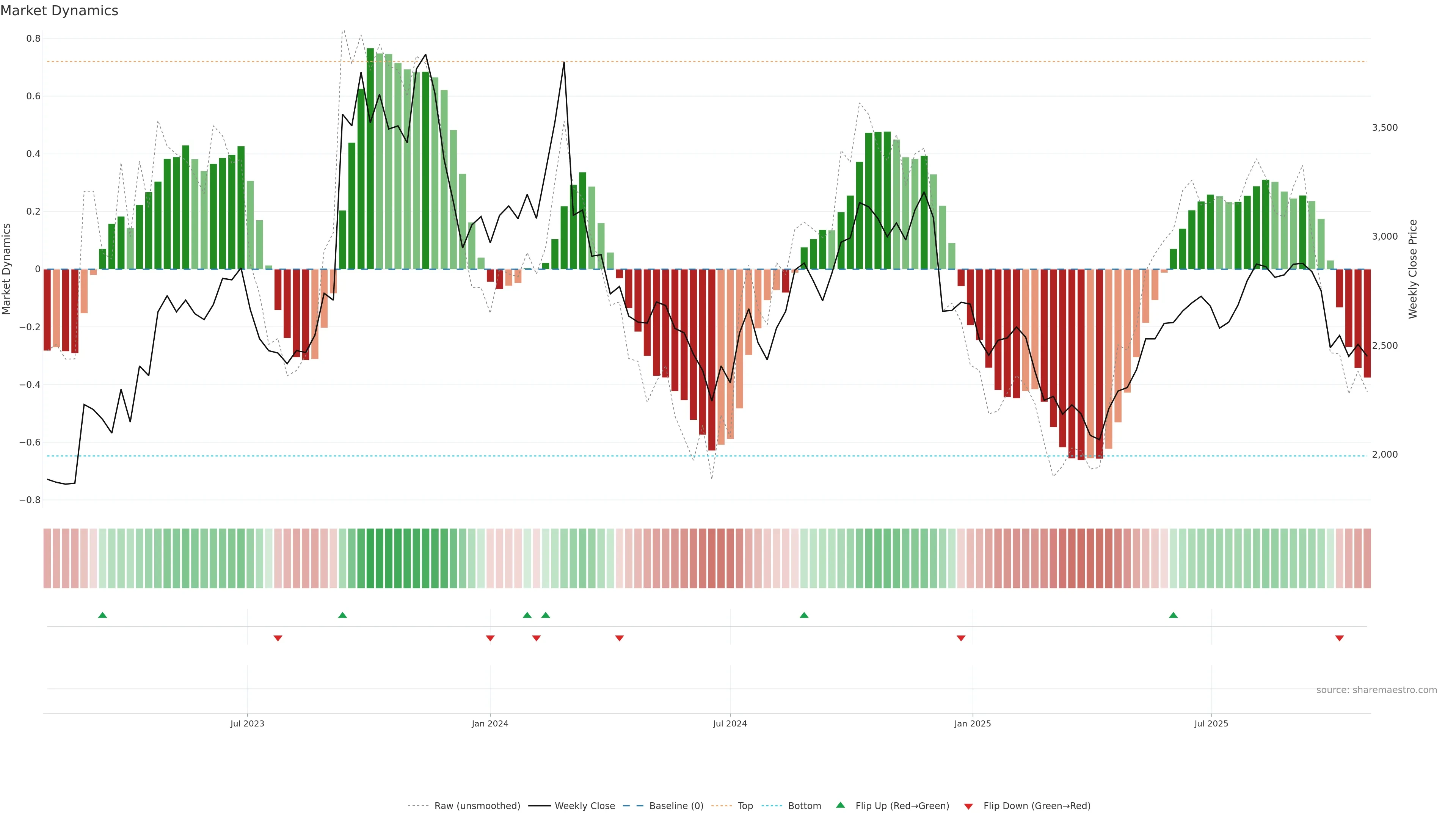Click the green flip-up marker after Jul 2024

coord(804,615)
